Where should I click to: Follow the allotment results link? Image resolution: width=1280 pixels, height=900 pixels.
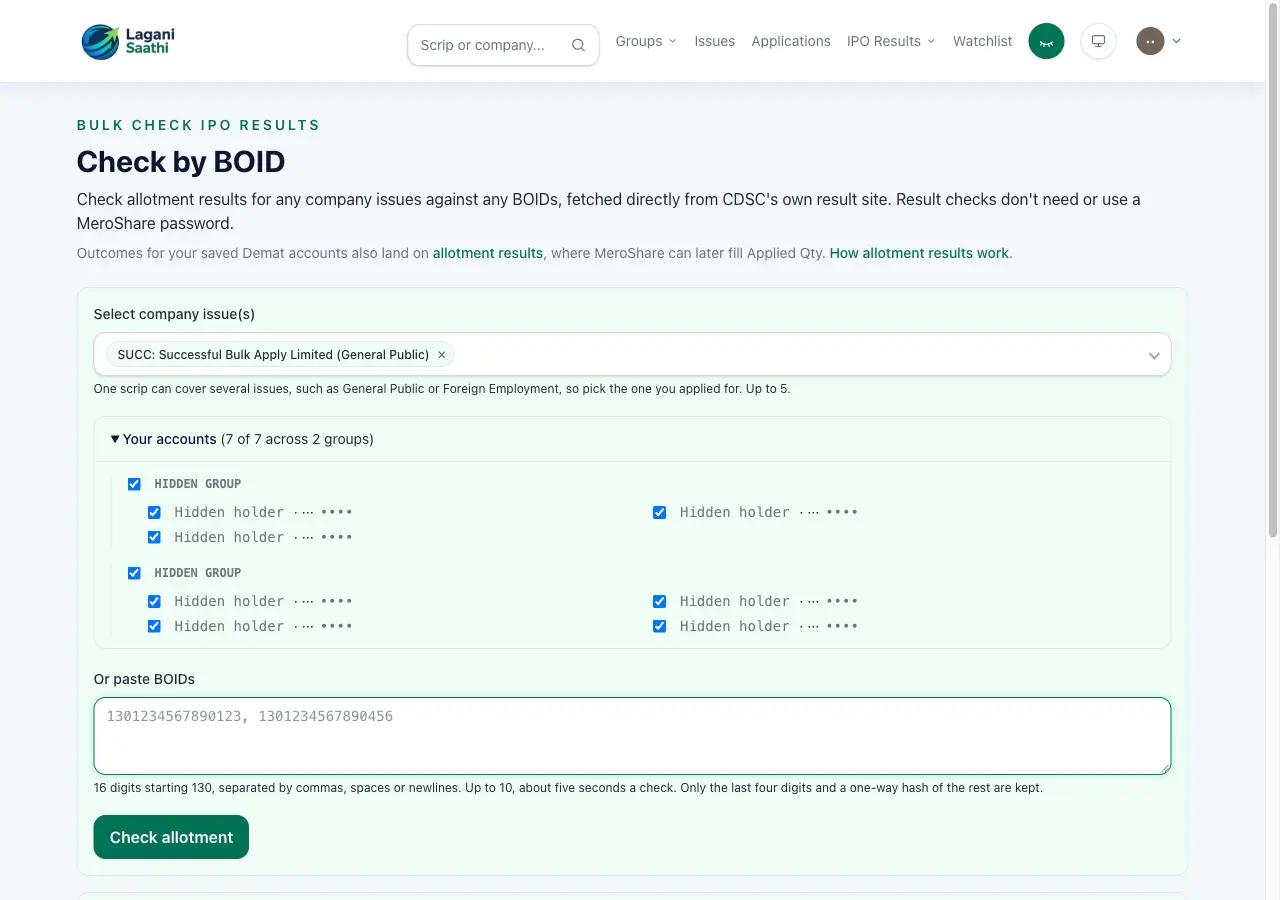pos(488,253)
